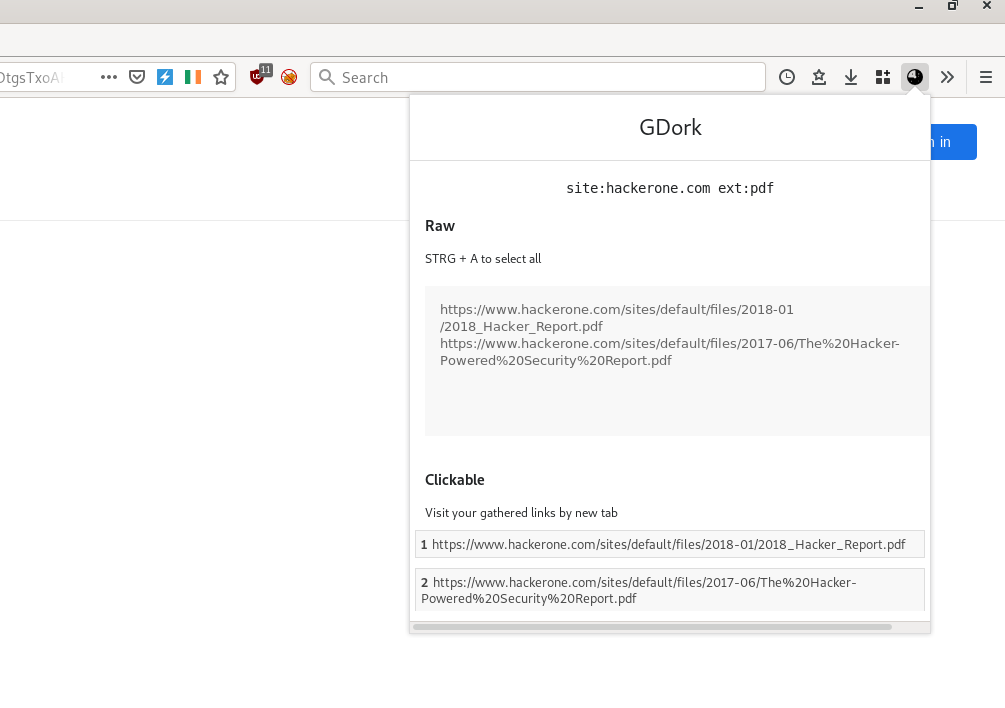Click the red blocked-circle extension icon
The height and width of the screenshot is (708, 1005).
289,78
